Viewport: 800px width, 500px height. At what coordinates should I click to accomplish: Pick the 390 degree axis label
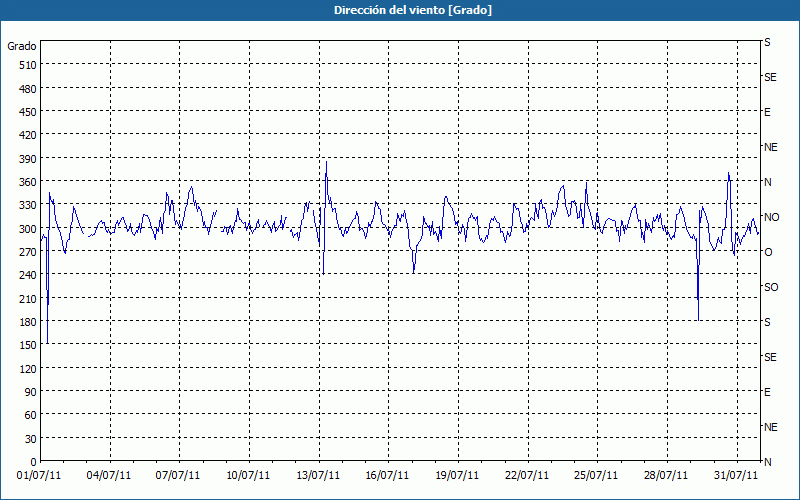(x=28, y=159)
